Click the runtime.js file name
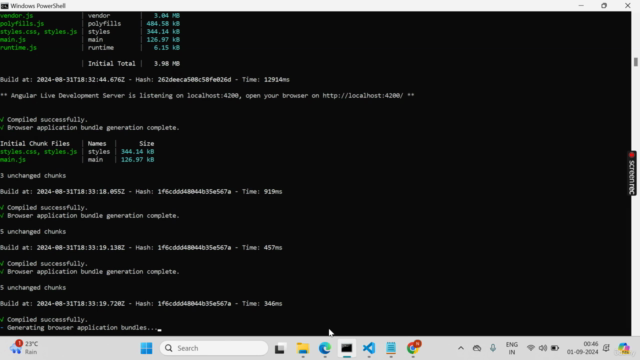Screen dimensions: 640x360 (x=18, y=48)
